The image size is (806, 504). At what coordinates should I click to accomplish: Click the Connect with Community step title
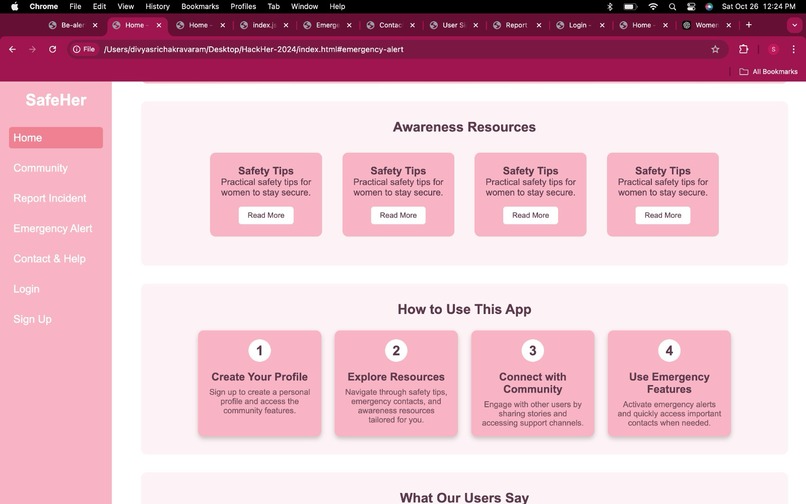click(x=533, y=383)
